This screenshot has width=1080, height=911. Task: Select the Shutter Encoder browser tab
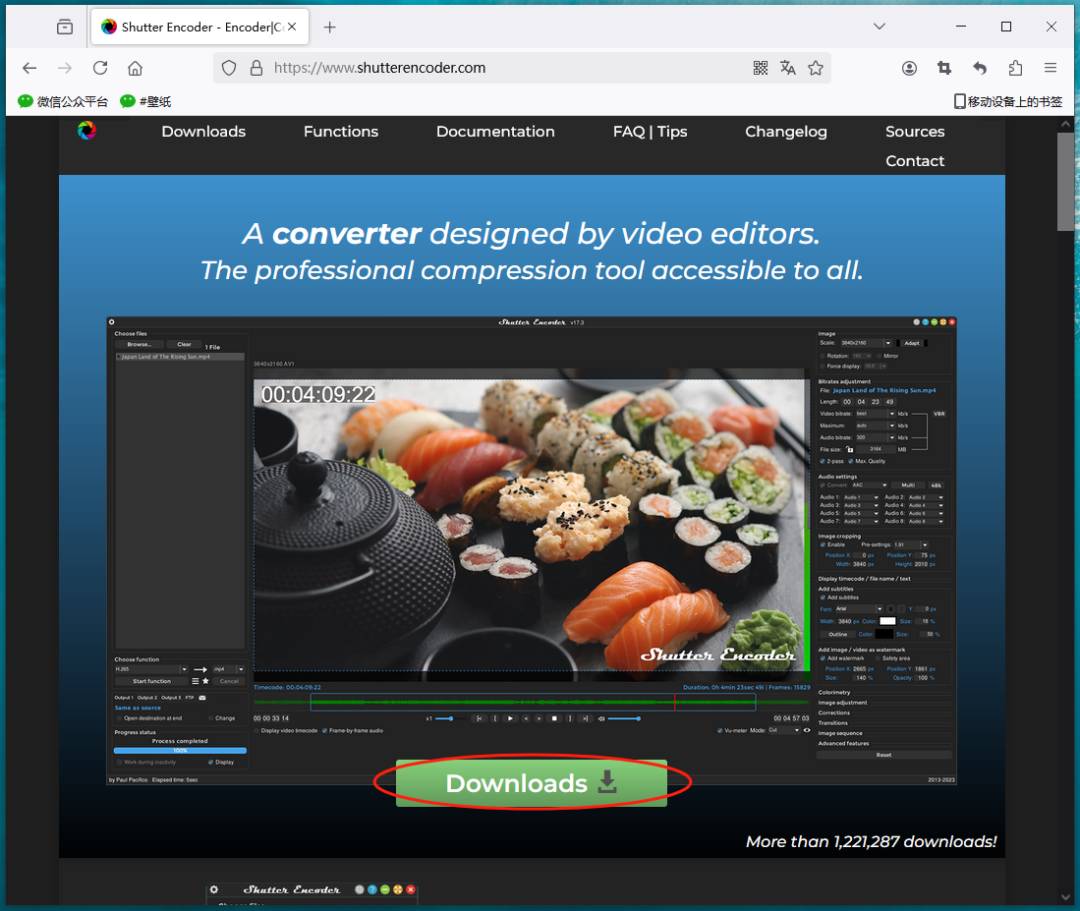(x=200, y=27)
